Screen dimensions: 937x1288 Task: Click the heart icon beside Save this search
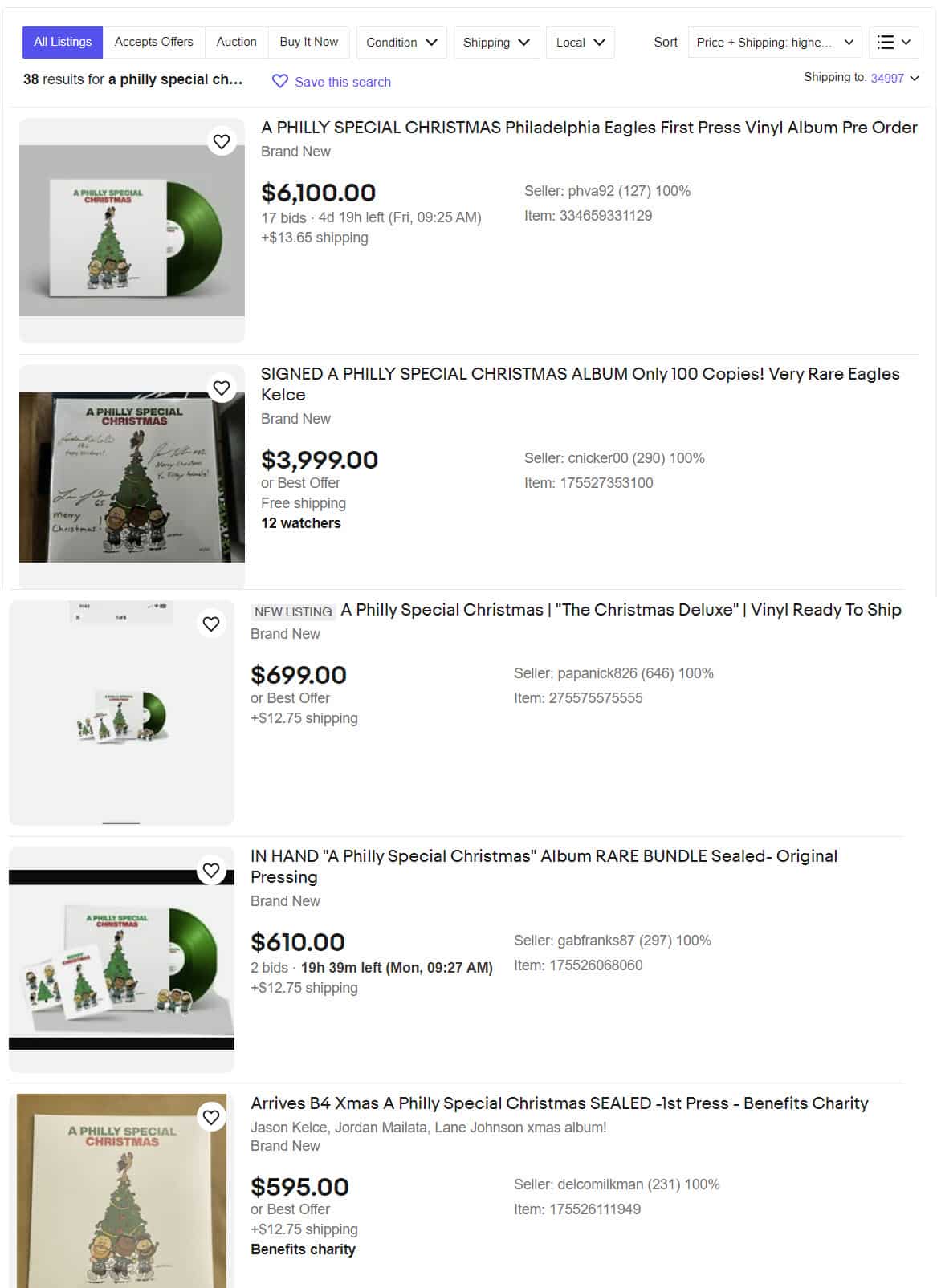coord(279,82)
